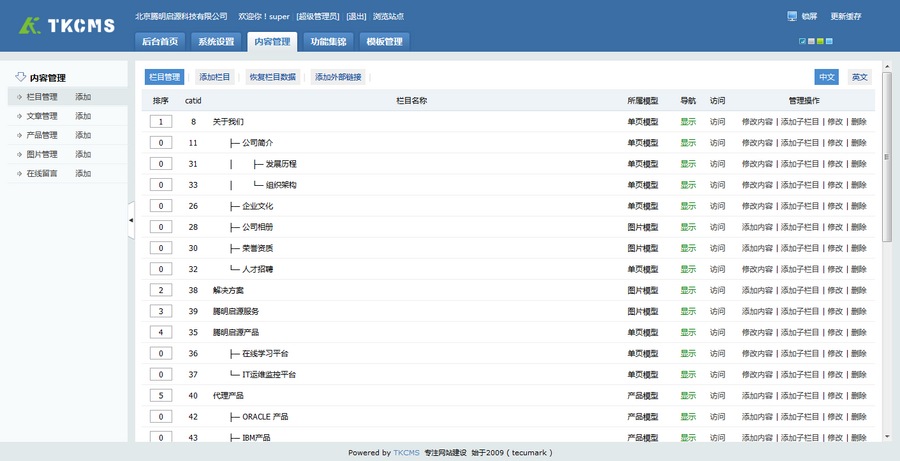This screenshot has height=461, width=900.
Task: Open 文章管理 in the sidebar
Action: pyautogui.click(x=42, y=116)
